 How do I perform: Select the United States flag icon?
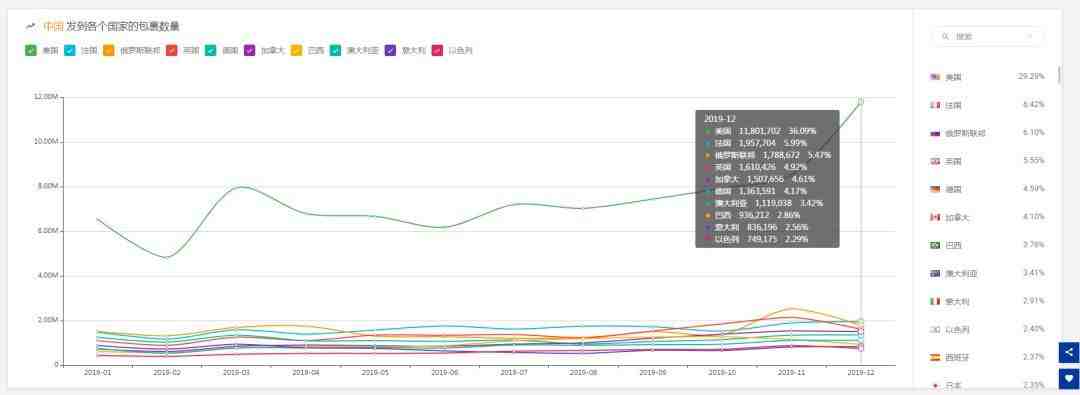(x=935, y=77)
